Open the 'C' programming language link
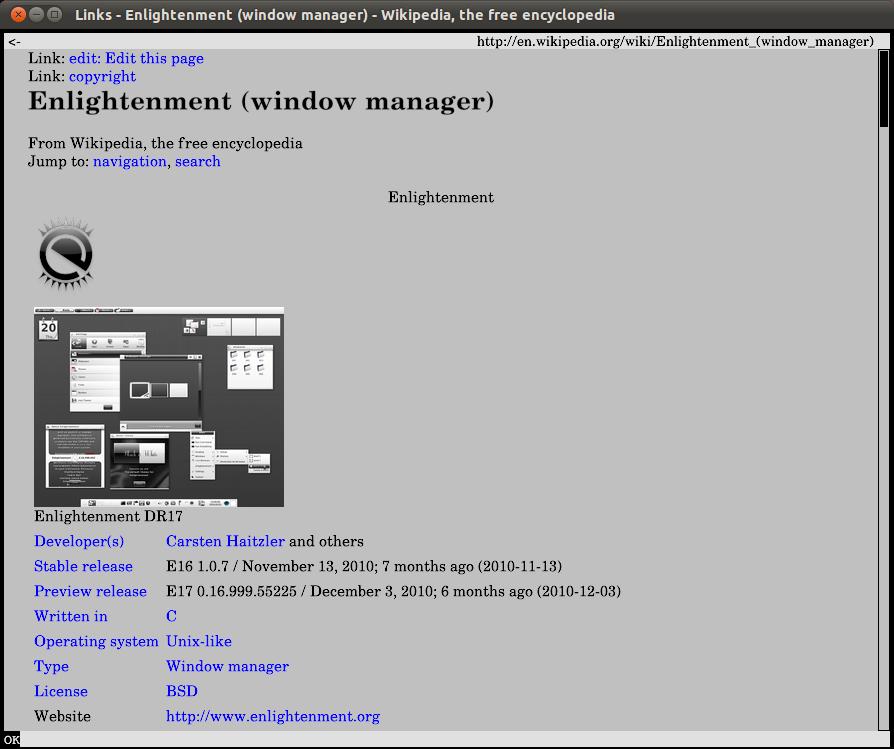894x749 pixels. click(171, 617)
